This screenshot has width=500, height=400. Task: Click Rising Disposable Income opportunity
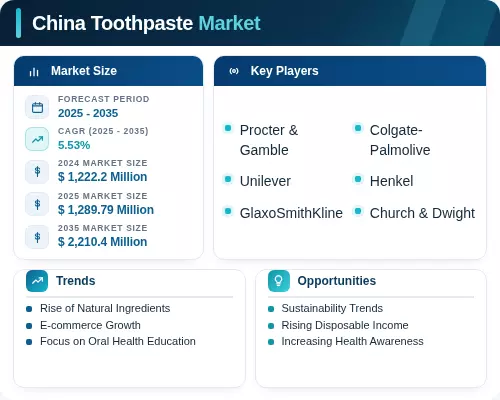pos(345,325)
